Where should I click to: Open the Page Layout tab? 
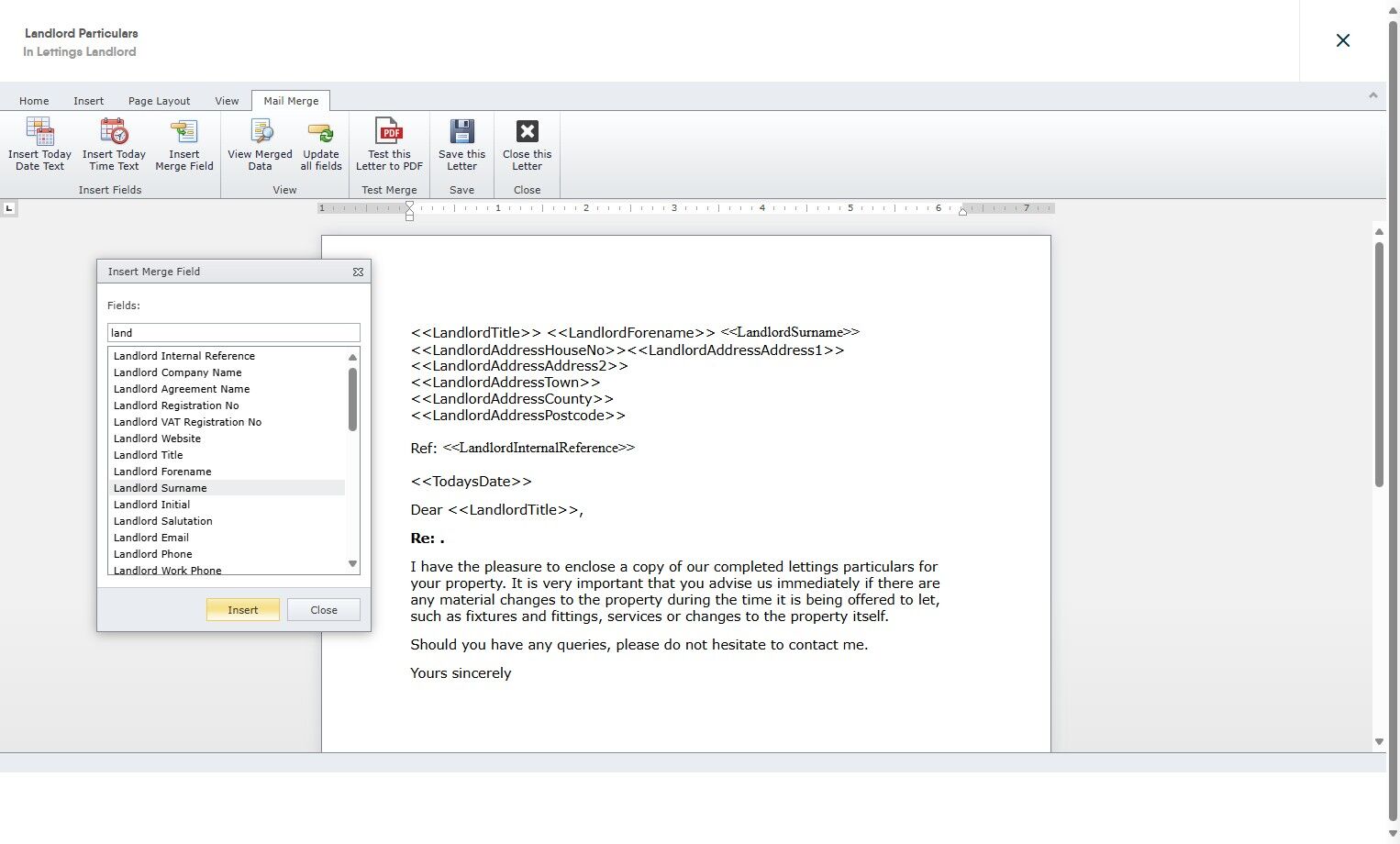[x=160, y=101]
